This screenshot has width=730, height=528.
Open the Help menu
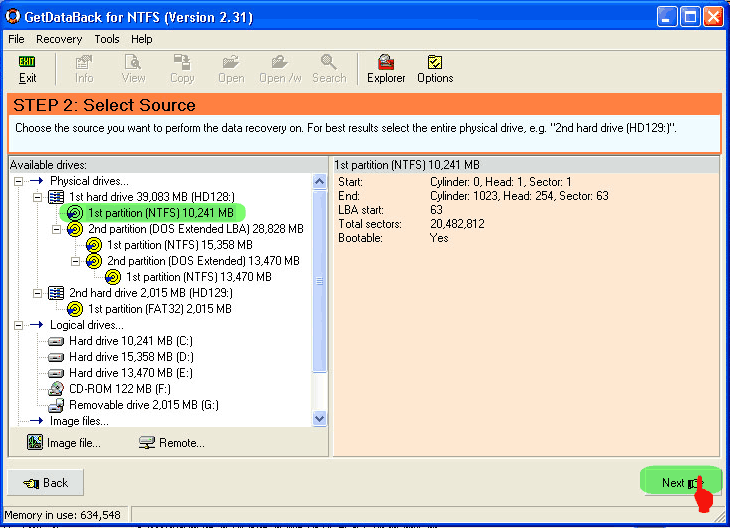pos(142,39)
